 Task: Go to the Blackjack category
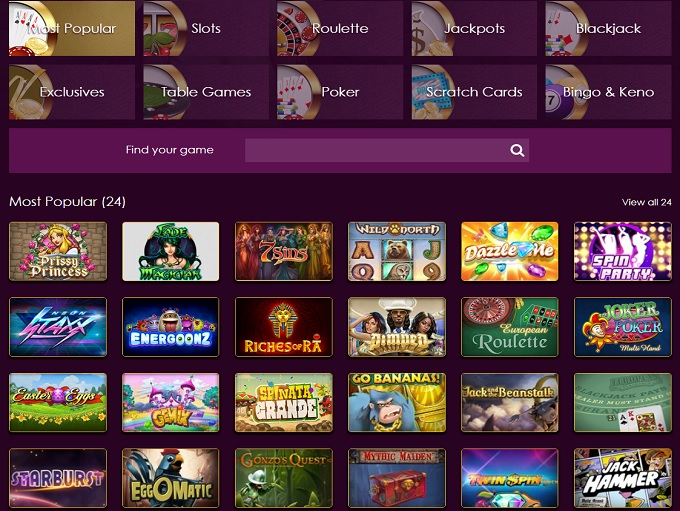[608, 28]
